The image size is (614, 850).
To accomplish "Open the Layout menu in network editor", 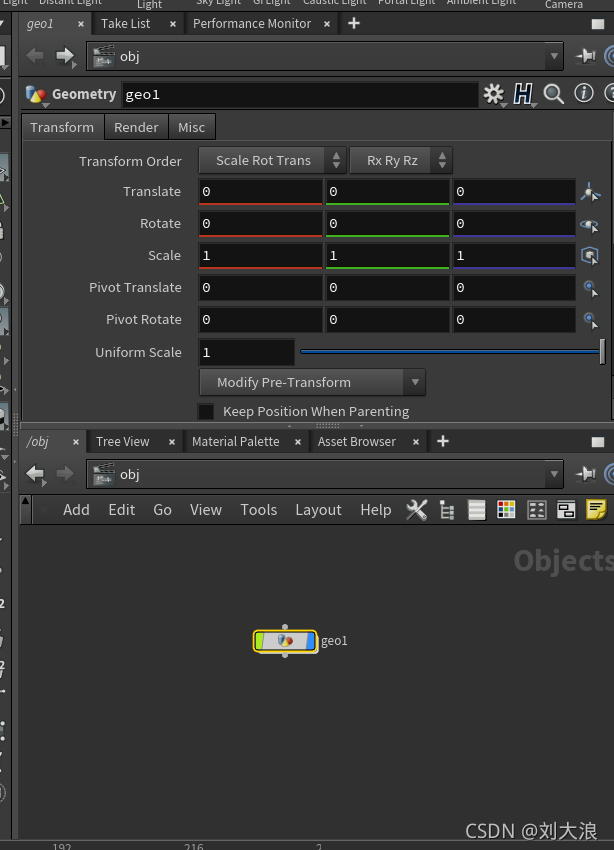I will coord(318,510).
